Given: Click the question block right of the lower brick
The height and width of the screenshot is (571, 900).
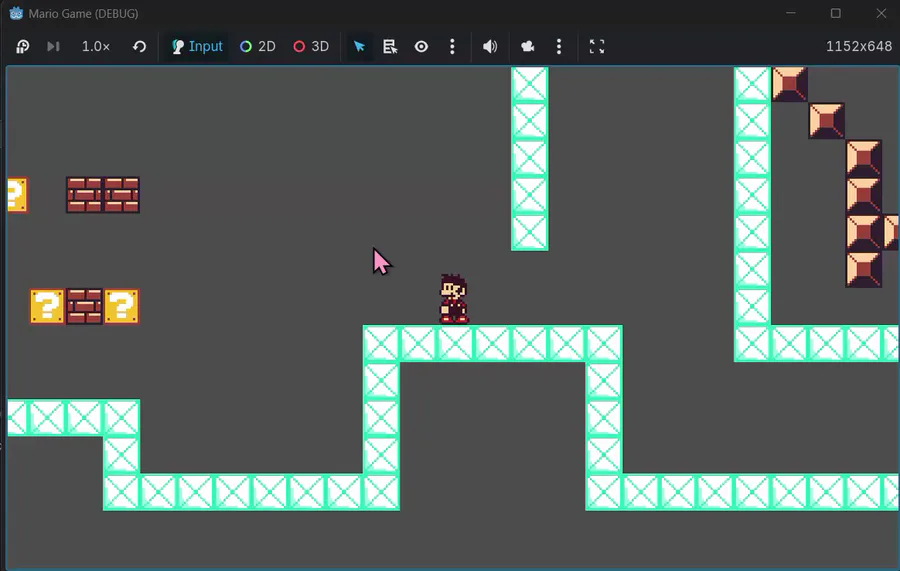Looking at the screenshot, I should [x=121, y=306].
